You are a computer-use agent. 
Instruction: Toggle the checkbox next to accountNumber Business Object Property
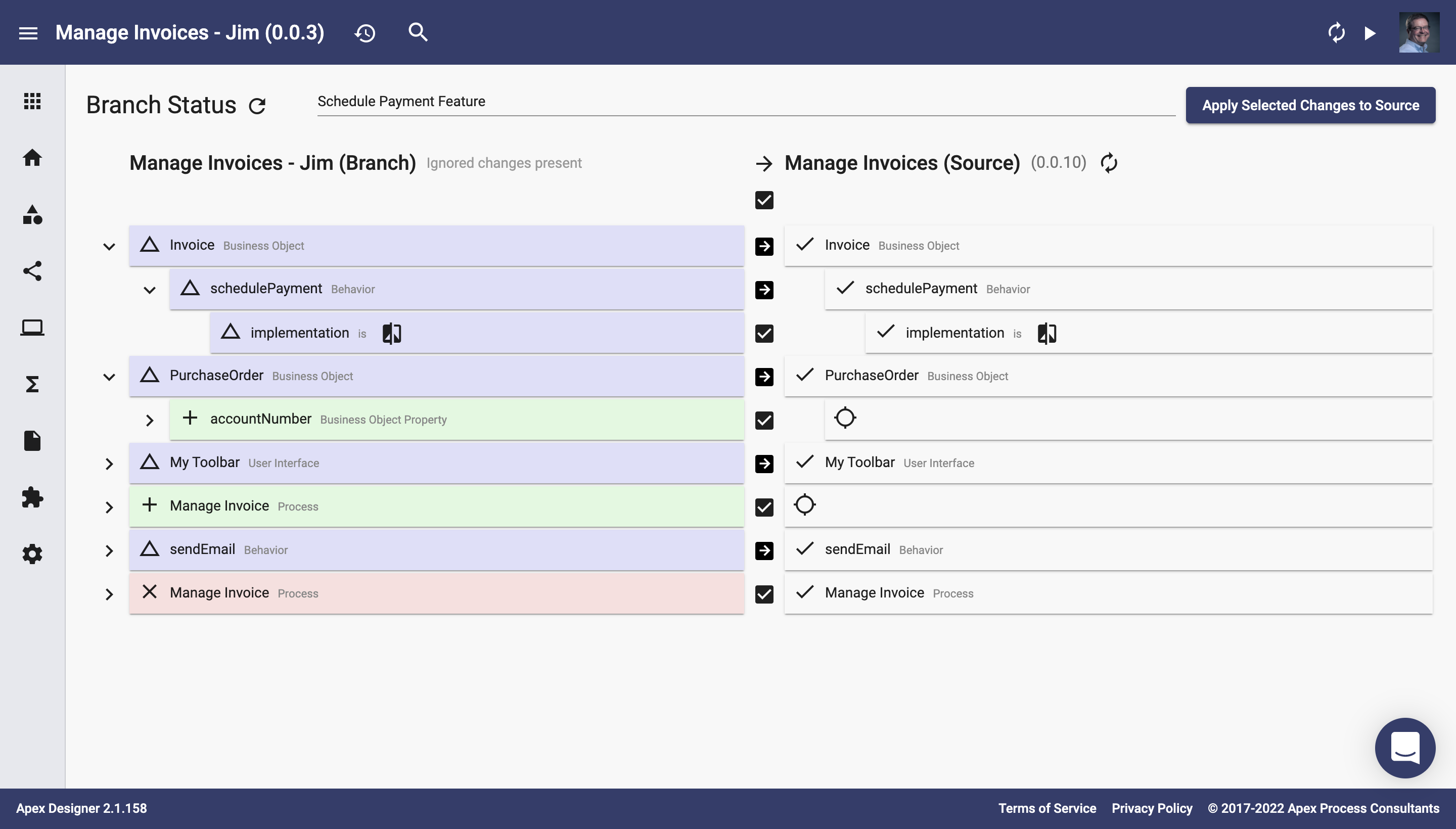coord(764,419)
